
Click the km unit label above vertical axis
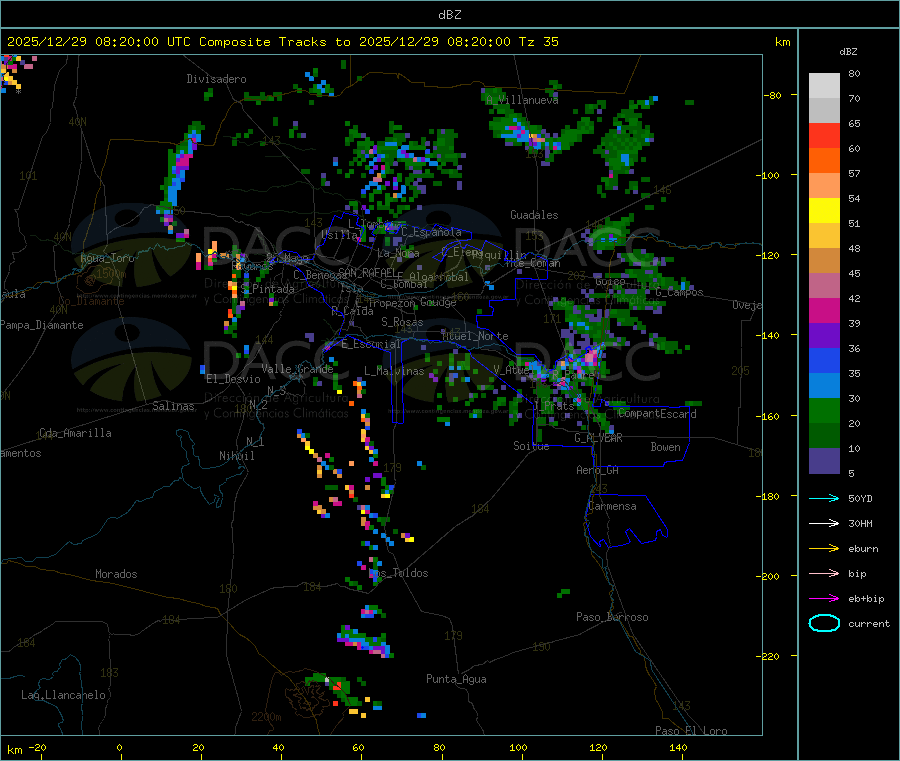coord(782,42)
